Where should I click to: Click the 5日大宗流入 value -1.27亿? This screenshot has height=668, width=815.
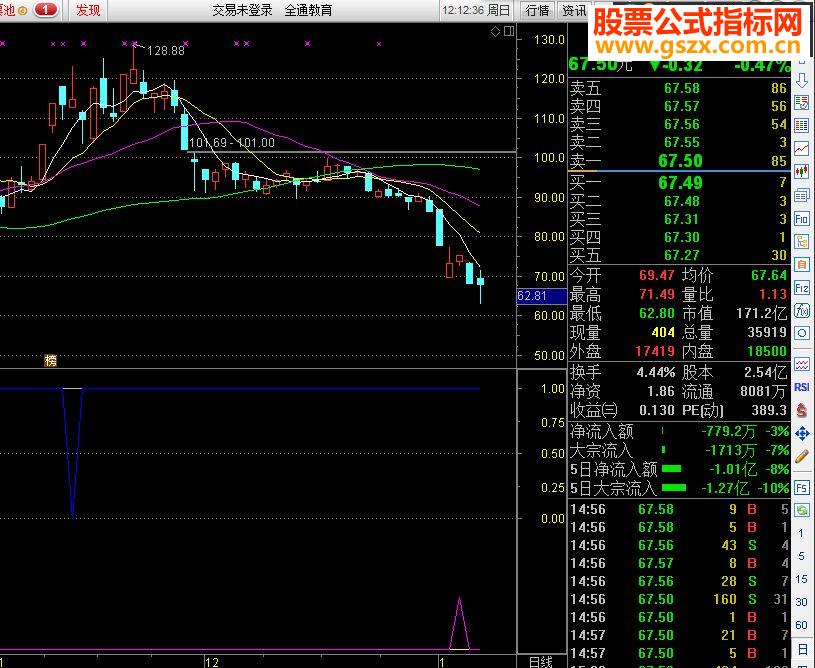point(726,489)
